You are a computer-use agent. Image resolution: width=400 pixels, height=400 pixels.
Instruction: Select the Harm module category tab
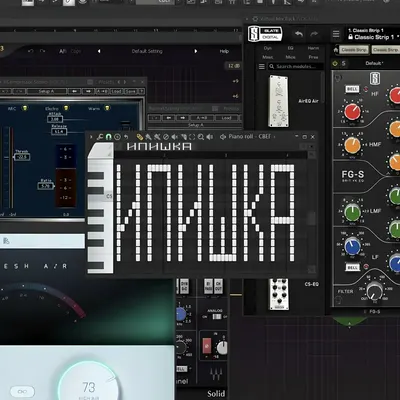tap(313, 48)
